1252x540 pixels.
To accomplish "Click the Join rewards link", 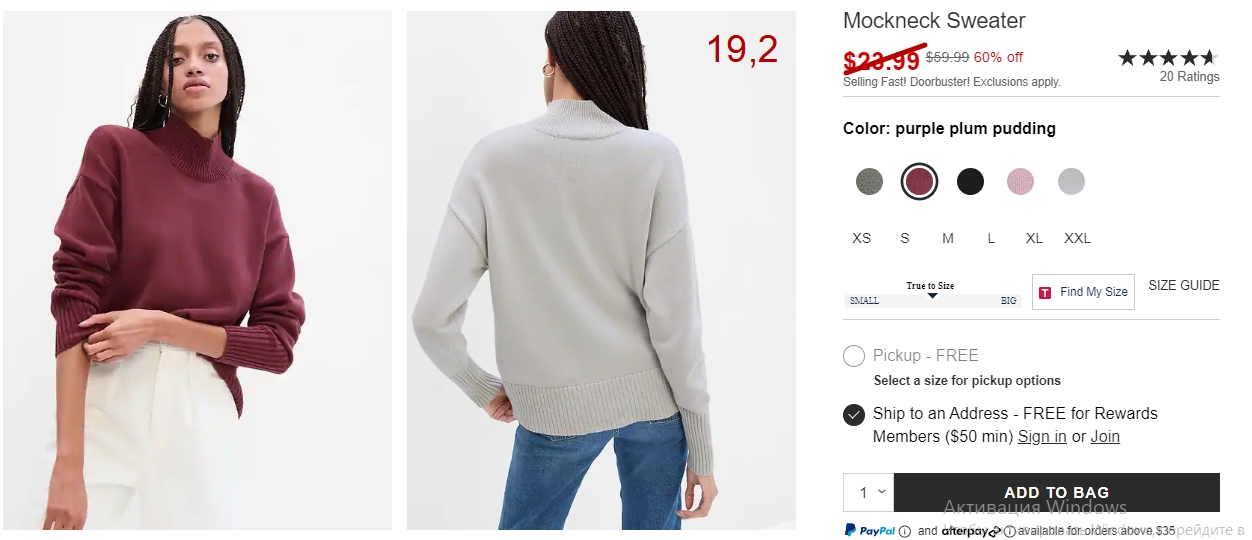I will click(1105, 437).
